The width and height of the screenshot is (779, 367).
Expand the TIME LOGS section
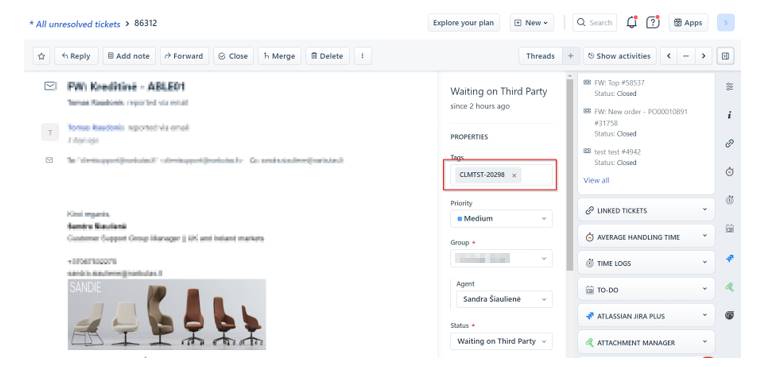[646, 263]
